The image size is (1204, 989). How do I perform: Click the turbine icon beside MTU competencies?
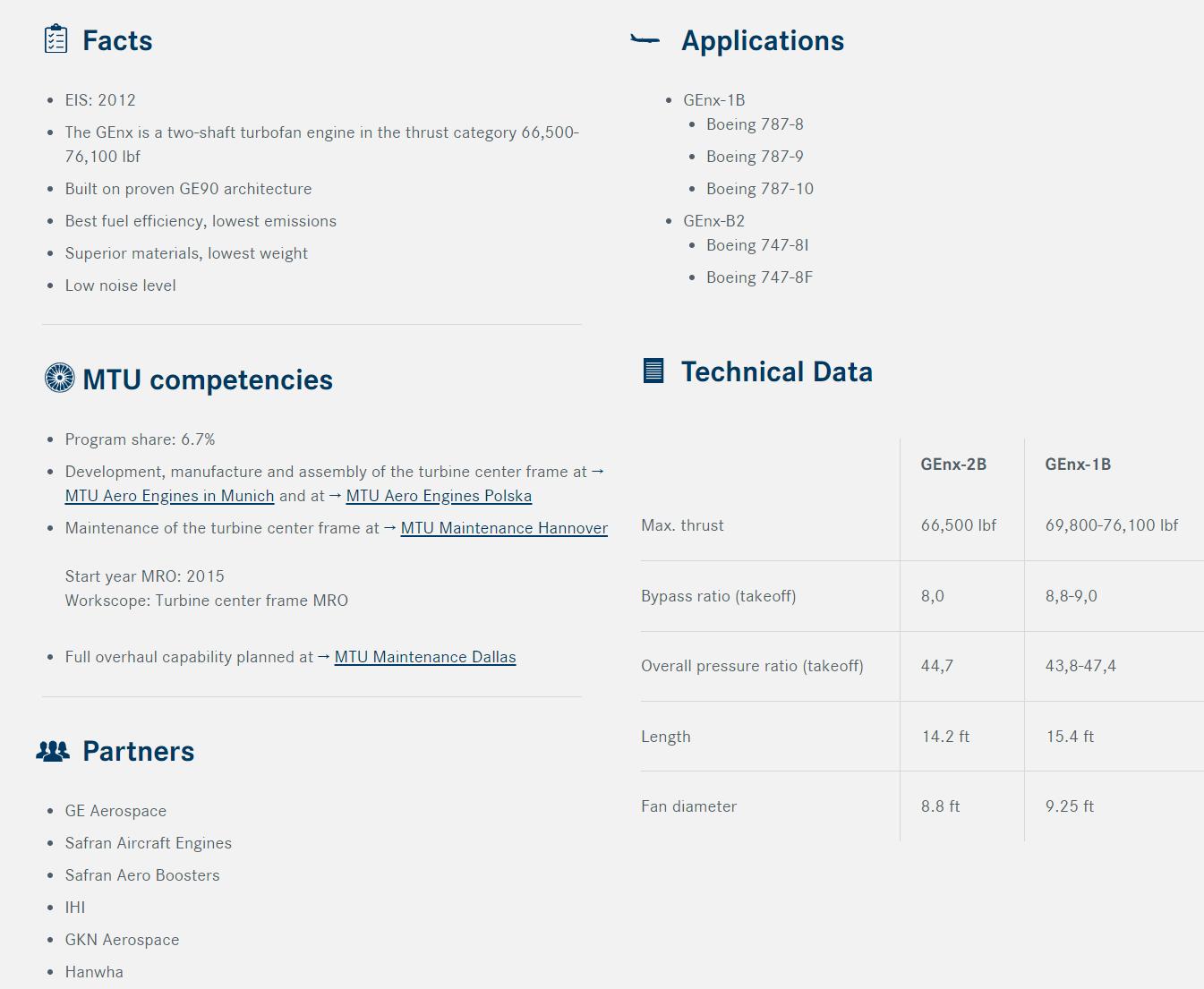(x=60, y=378)
